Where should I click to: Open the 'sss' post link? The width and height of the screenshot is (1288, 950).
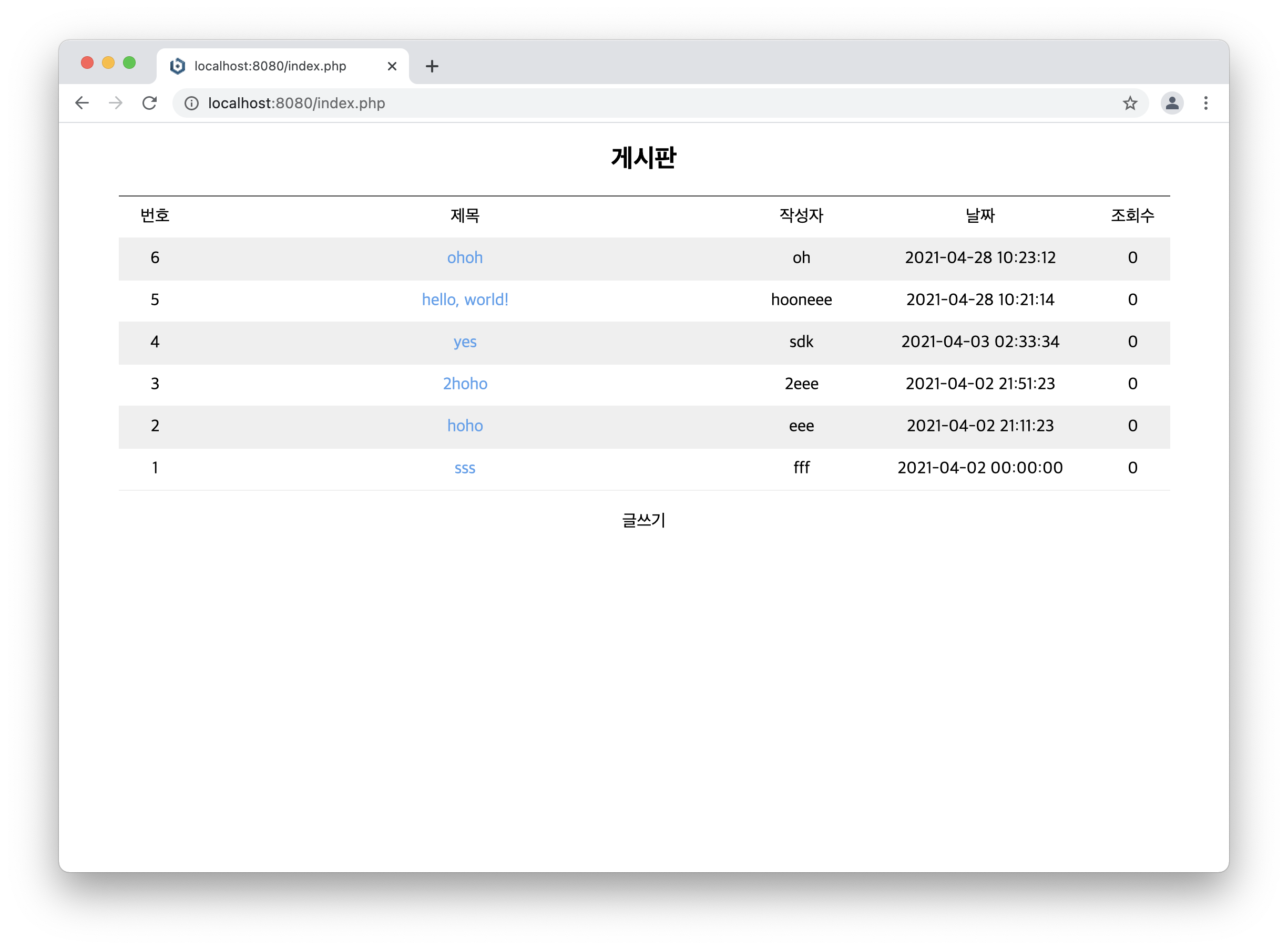point(465,468)
